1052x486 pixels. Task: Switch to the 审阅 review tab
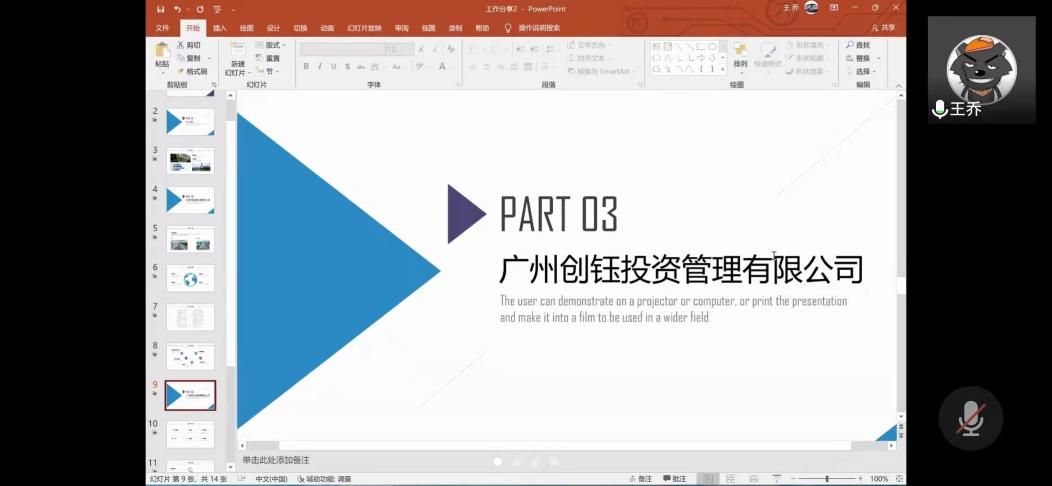click(401, 28)
